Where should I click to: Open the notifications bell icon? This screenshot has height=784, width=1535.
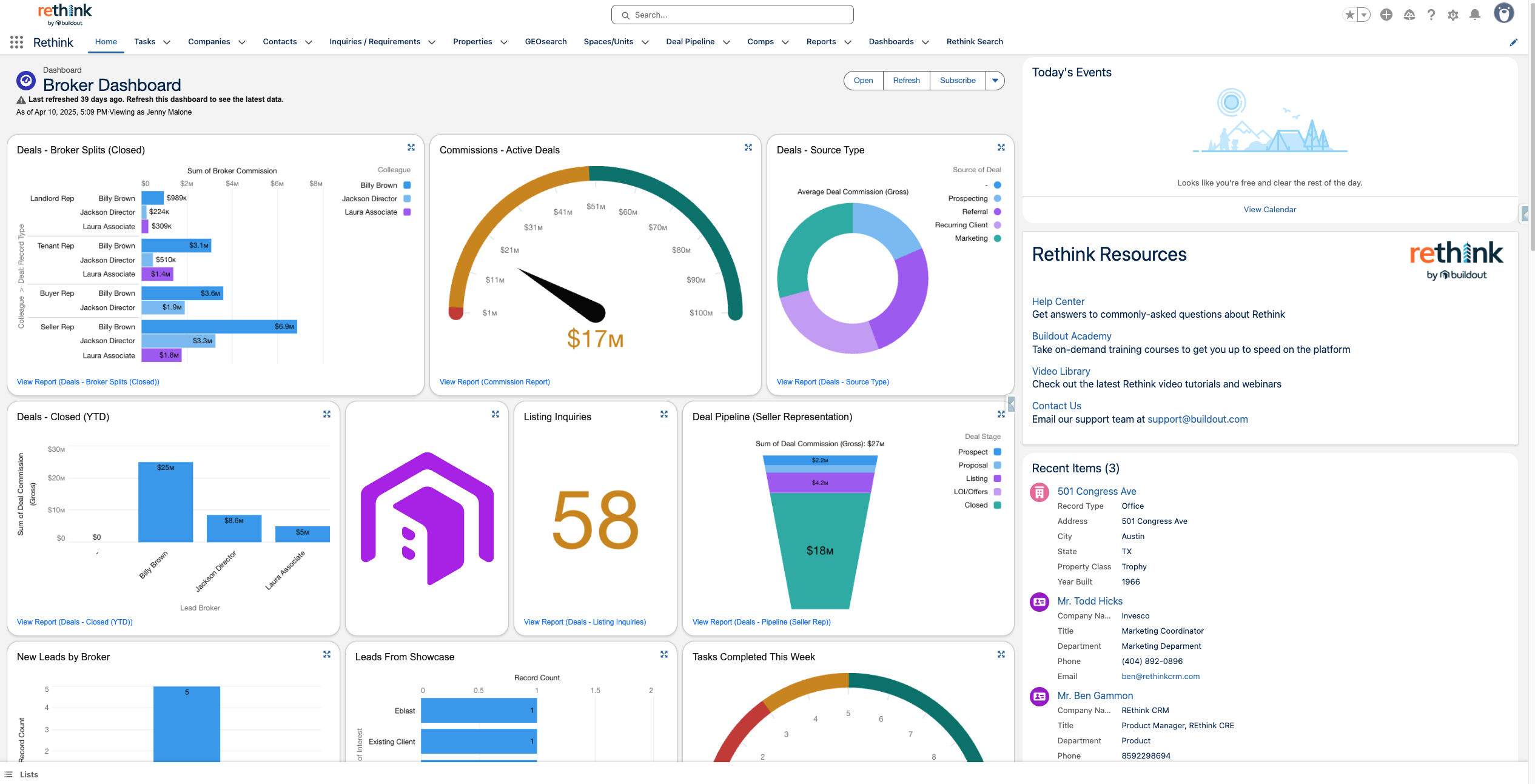coord(1475,15)
